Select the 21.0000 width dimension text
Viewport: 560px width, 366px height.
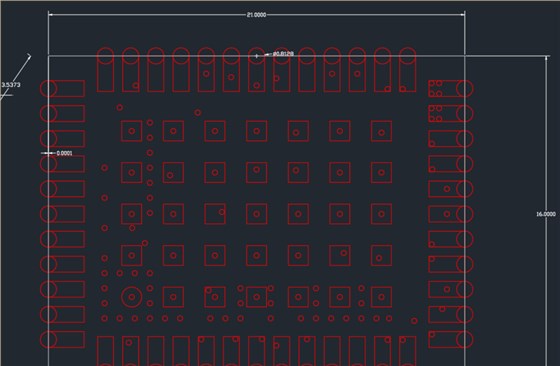click(256, 15)
